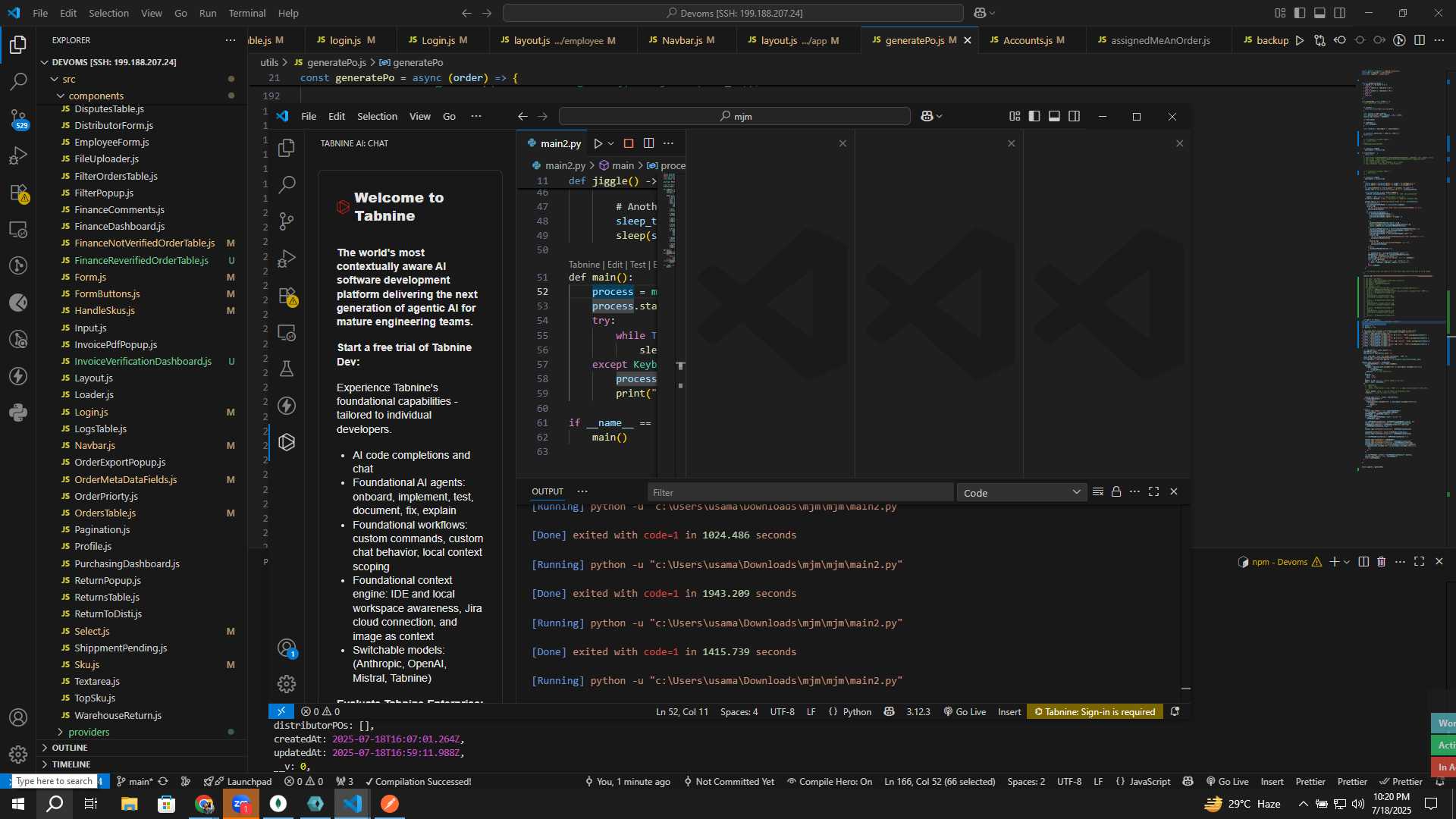Open Terminal menu in Devoms window
This screenshot has height=819, width=1456.
[x=247, y=13]
